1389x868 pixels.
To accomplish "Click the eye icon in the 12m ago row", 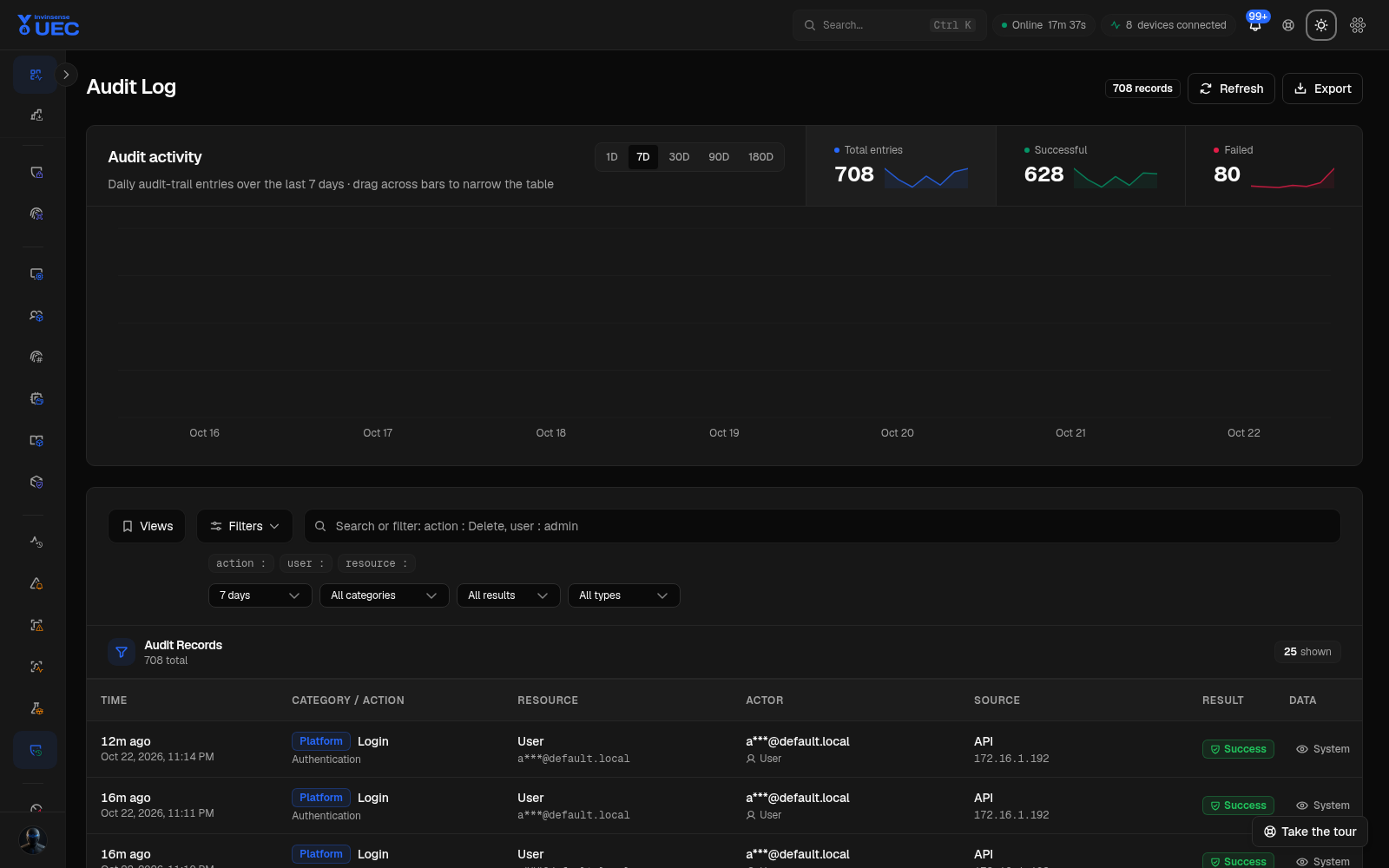I will pyautogui.click(x=1301, y=749).
